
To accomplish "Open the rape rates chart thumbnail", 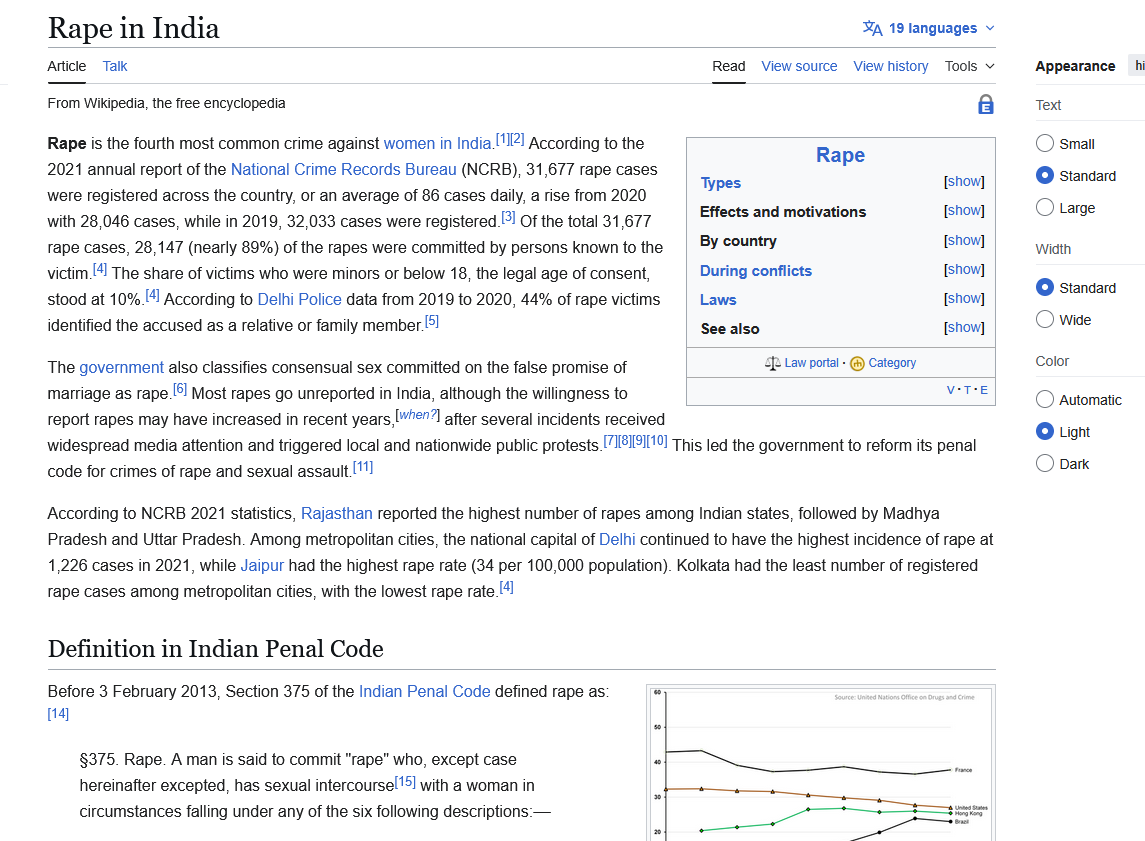I will [821, 764].
